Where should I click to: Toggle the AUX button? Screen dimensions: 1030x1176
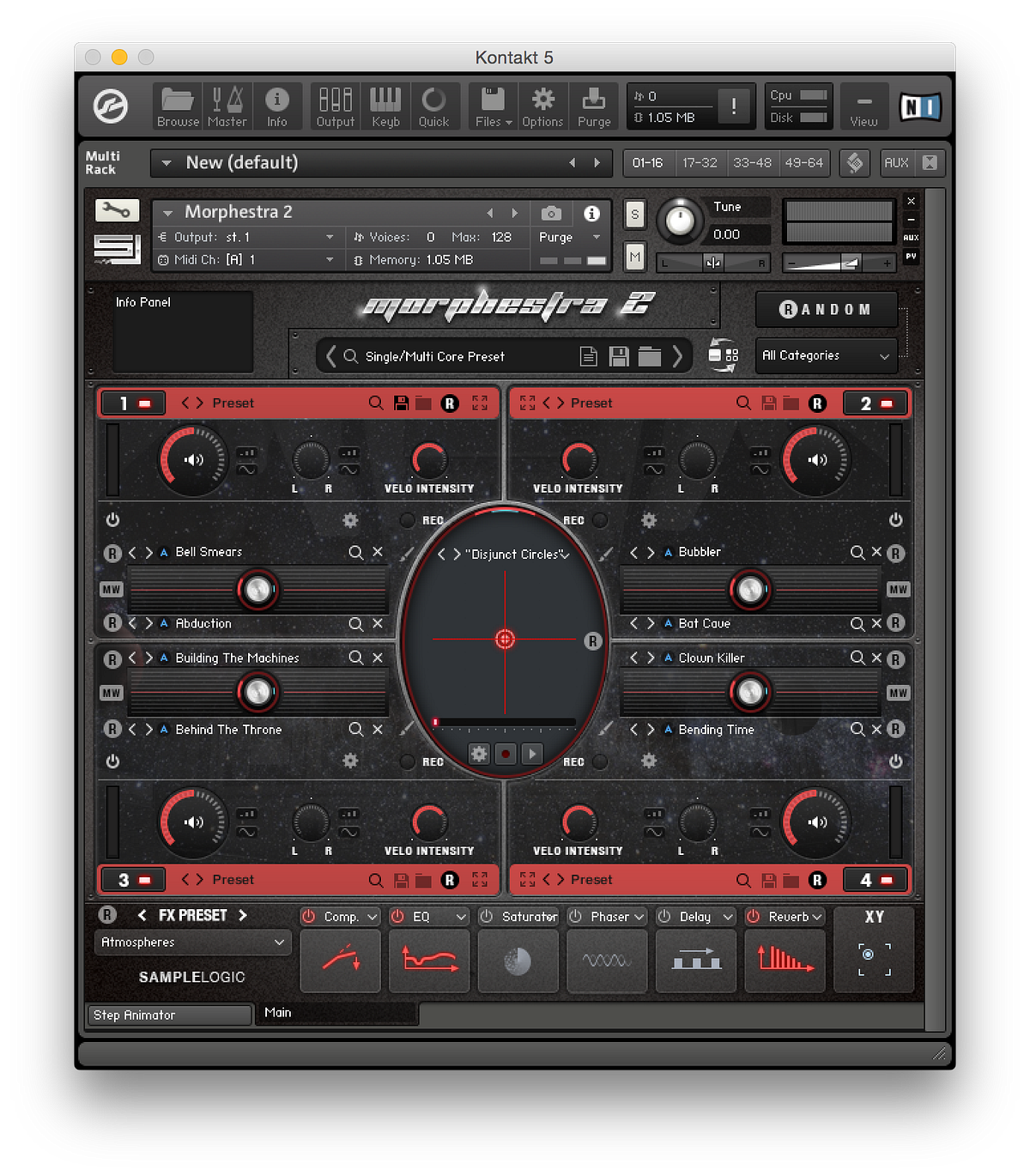896,162
